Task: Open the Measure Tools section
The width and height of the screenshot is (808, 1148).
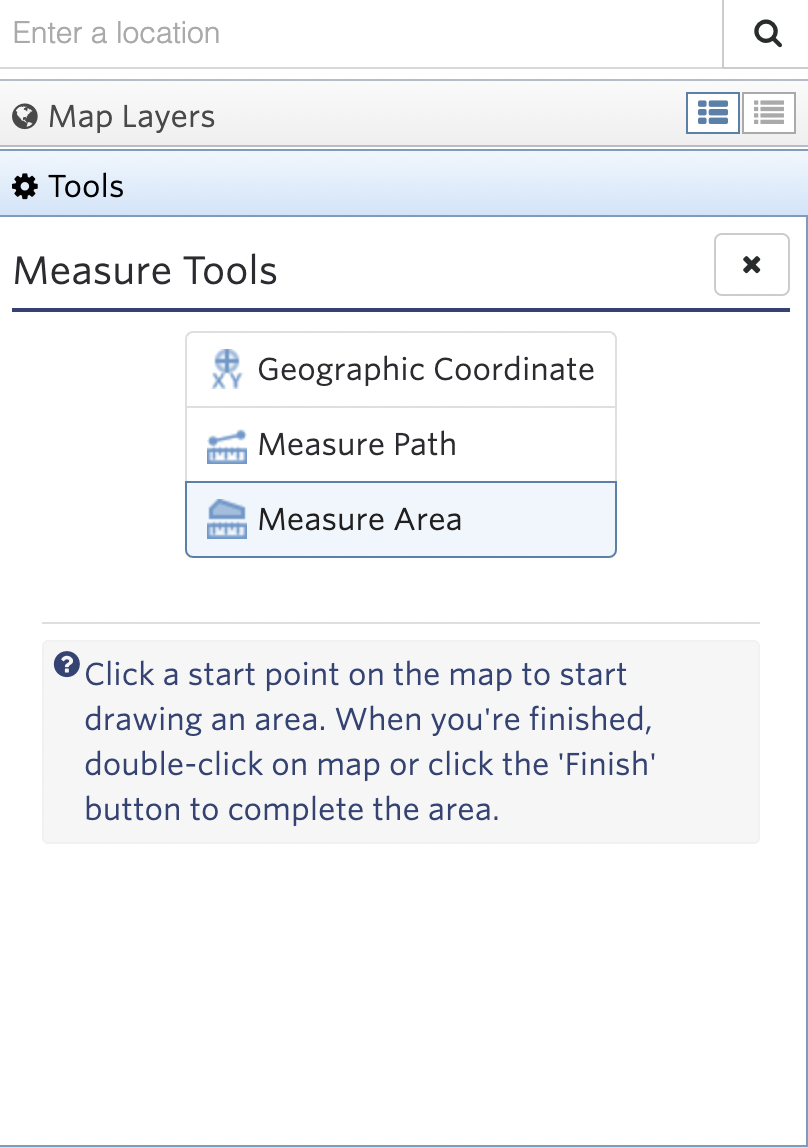Action: tap(145, 270)
